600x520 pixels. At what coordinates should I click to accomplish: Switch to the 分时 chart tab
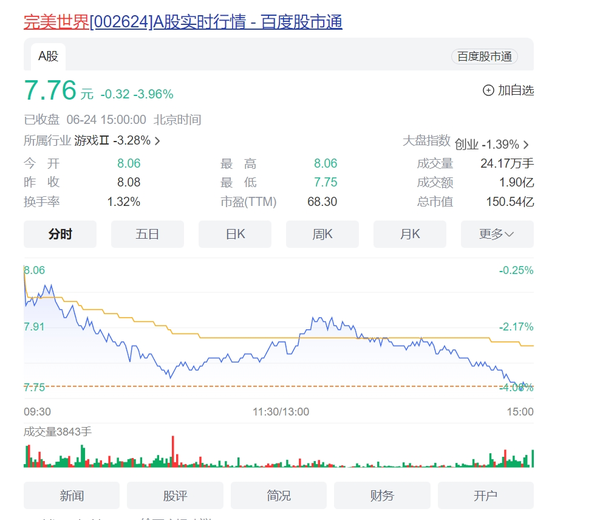coord(60,234)
